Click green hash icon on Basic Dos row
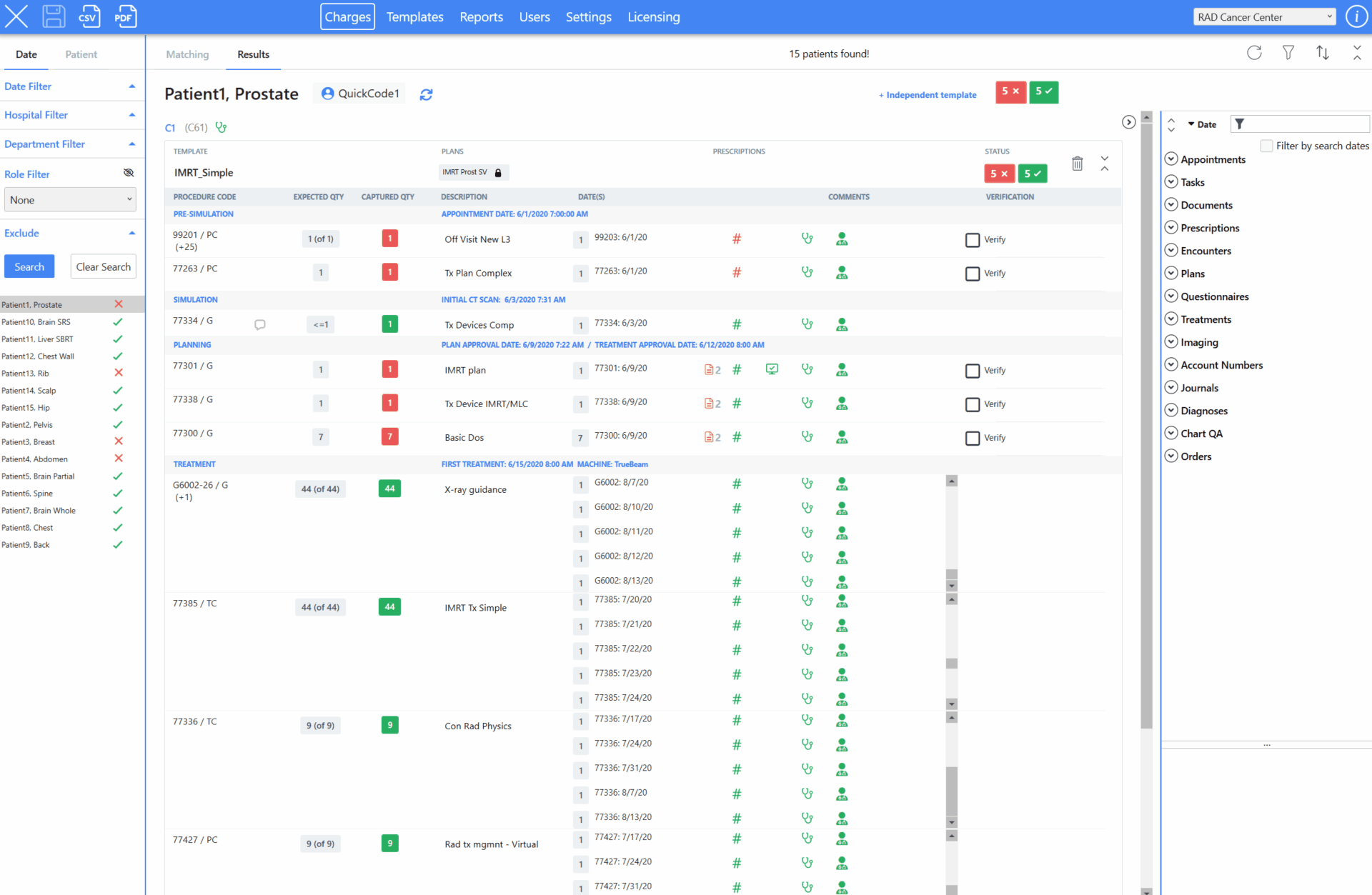 pyautogui.click(x=737, y=437)
